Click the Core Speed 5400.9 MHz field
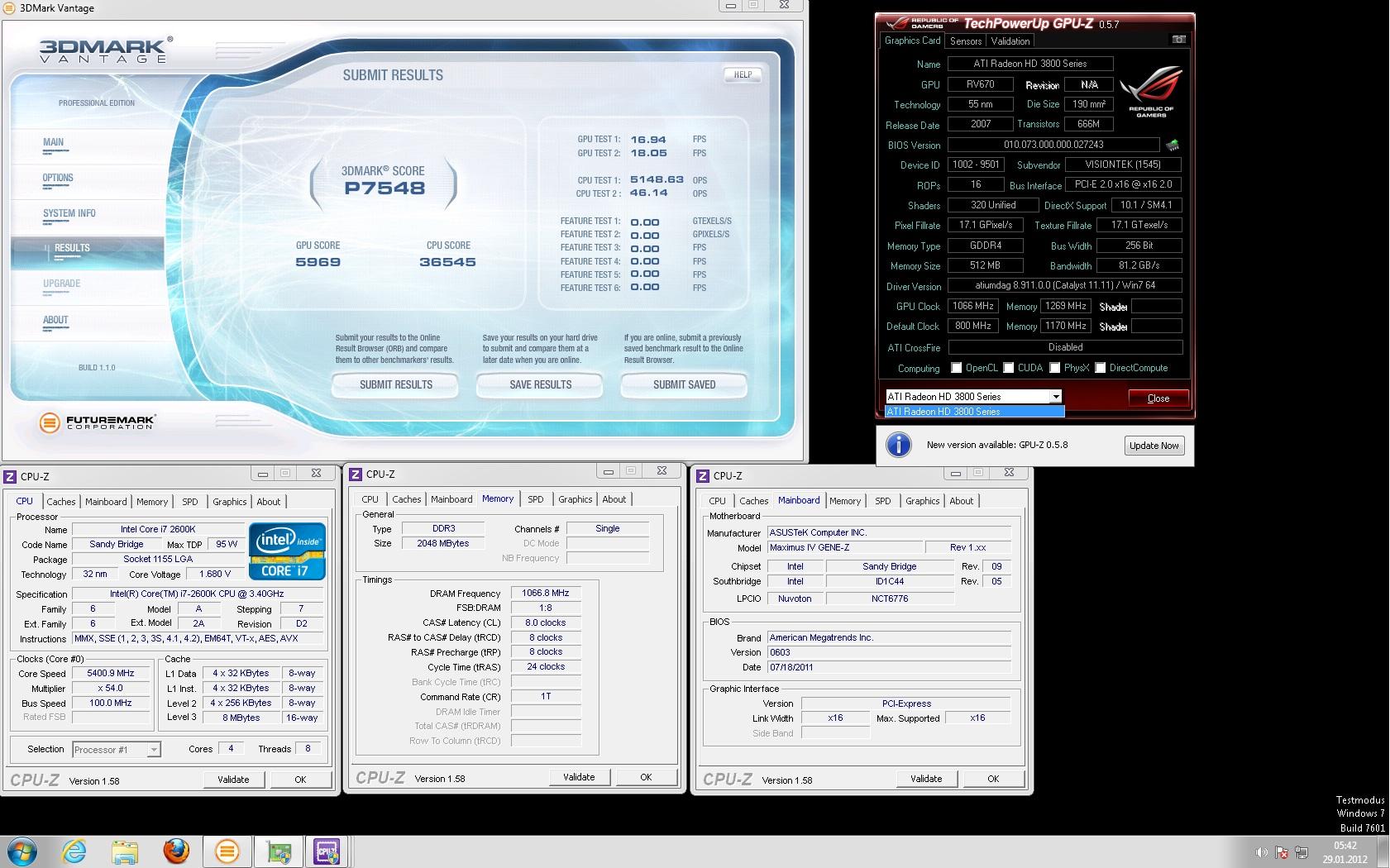This screenshot has height=868, width=1390. point(111,674)
